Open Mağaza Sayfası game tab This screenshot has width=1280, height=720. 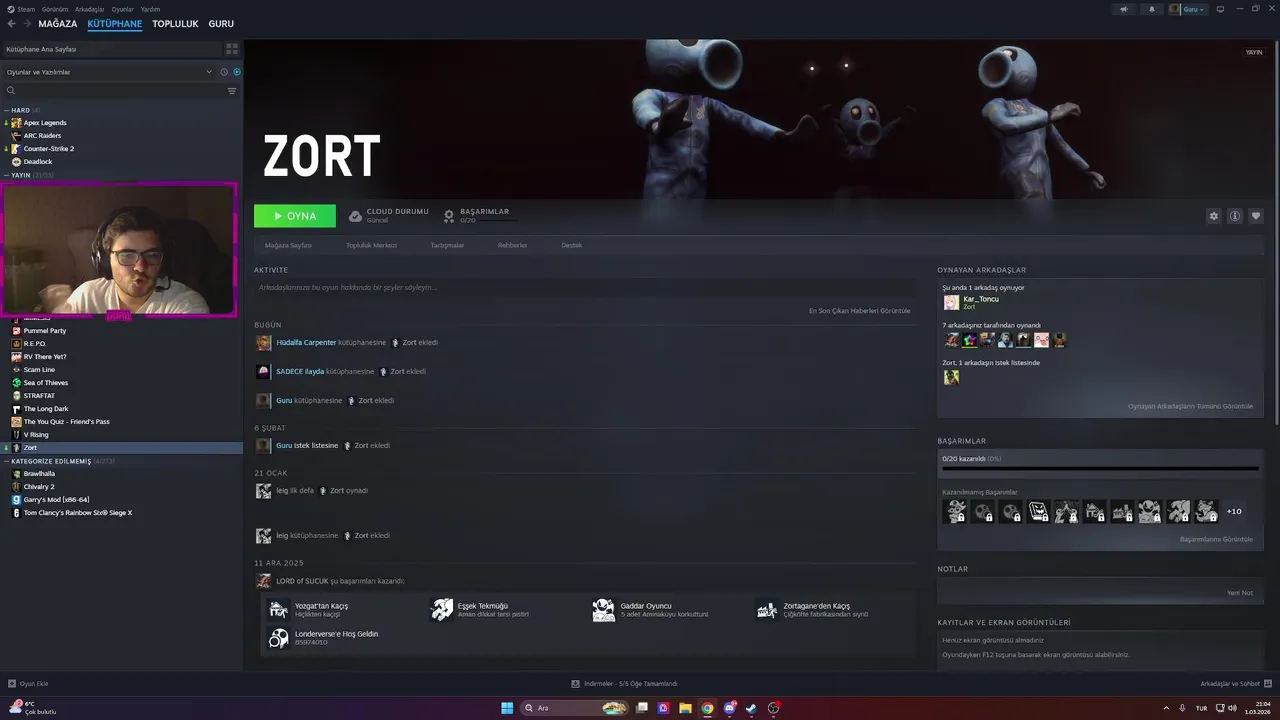(x=288, y=245)
